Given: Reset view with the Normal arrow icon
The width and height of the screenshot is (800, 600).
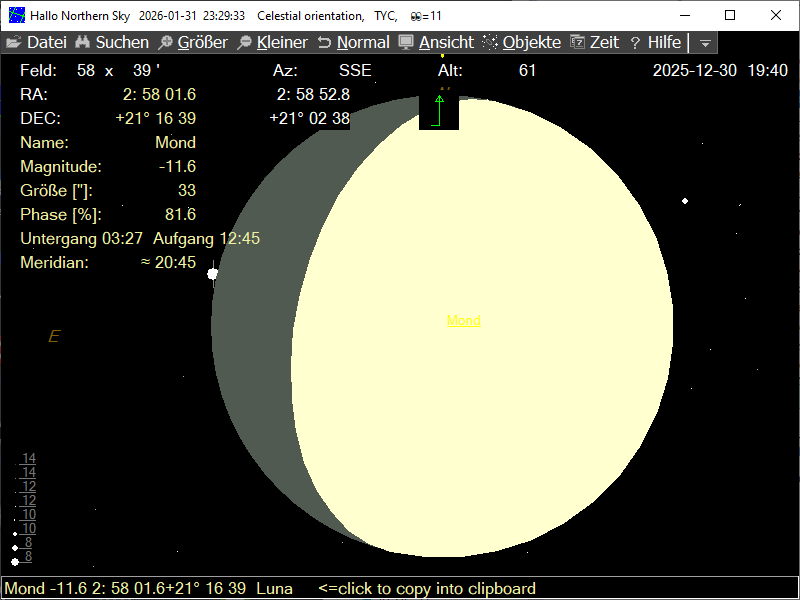Looking at the screenshot, I should pos(324,43).
